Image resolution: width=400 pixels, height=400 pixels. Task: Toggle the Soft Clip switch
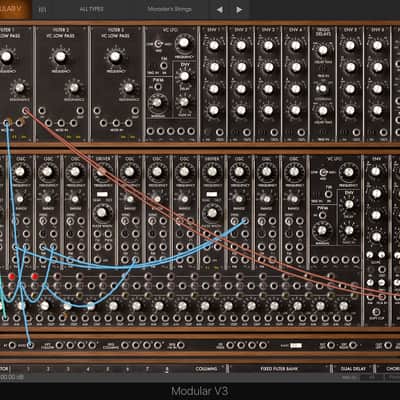[377, 312]
